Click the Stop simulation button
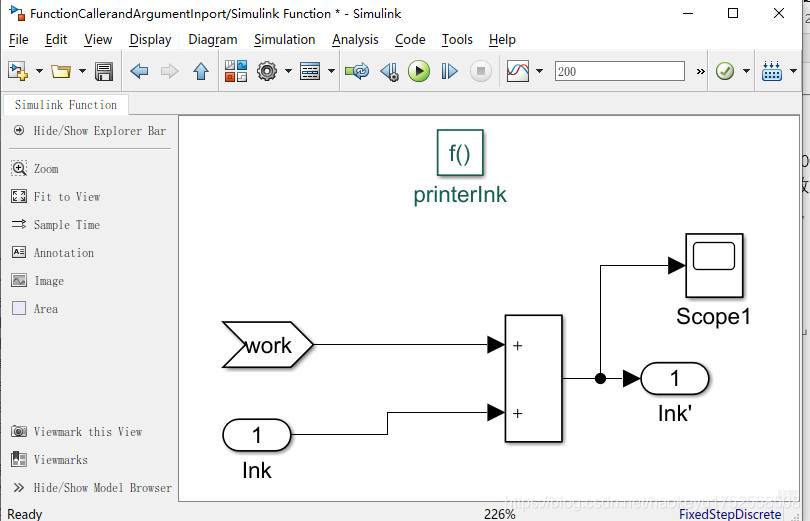810x521 pixels. 480,71
